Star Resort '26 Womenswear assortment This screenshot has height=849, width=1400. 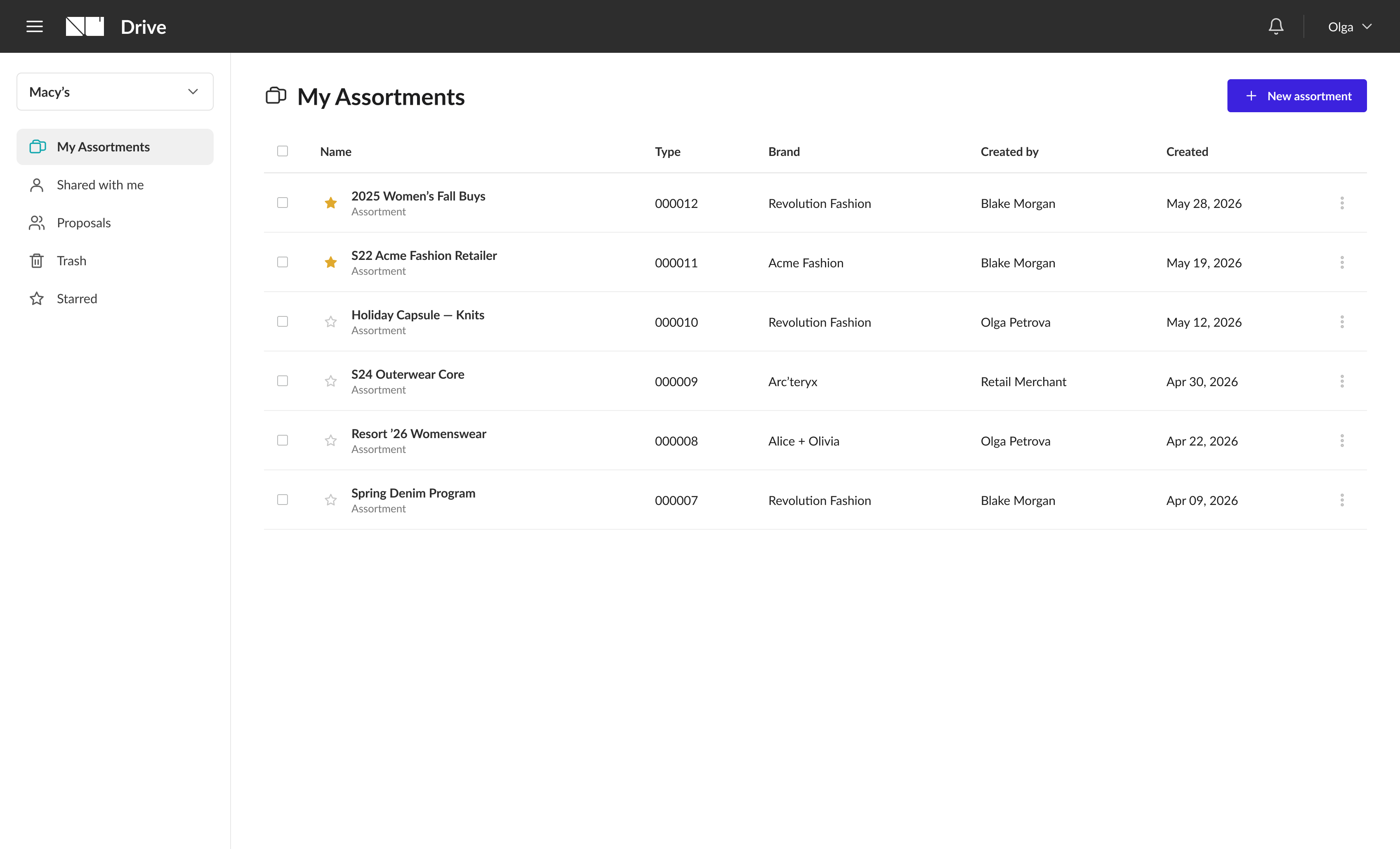331,441
